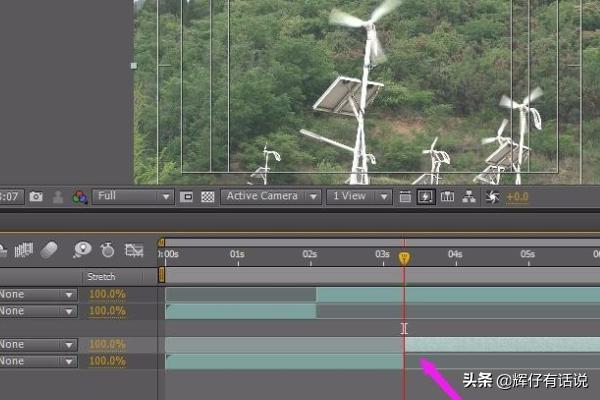Click the Fast Previews lightning icon
The image size is (600, 400).
[426, 197]
